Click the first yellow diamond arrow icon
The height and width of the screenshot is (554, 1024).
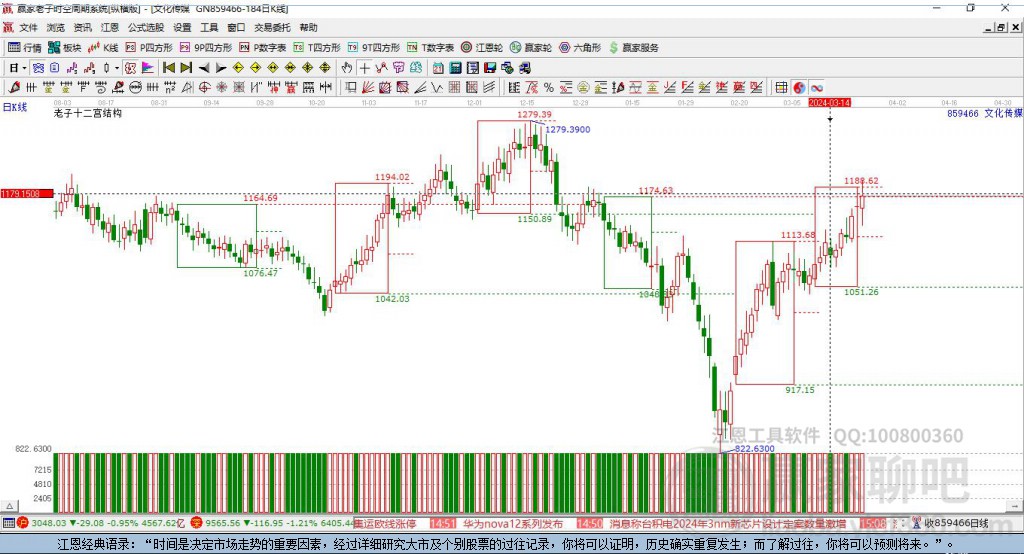pyautogui.click(x=238, y=68)
